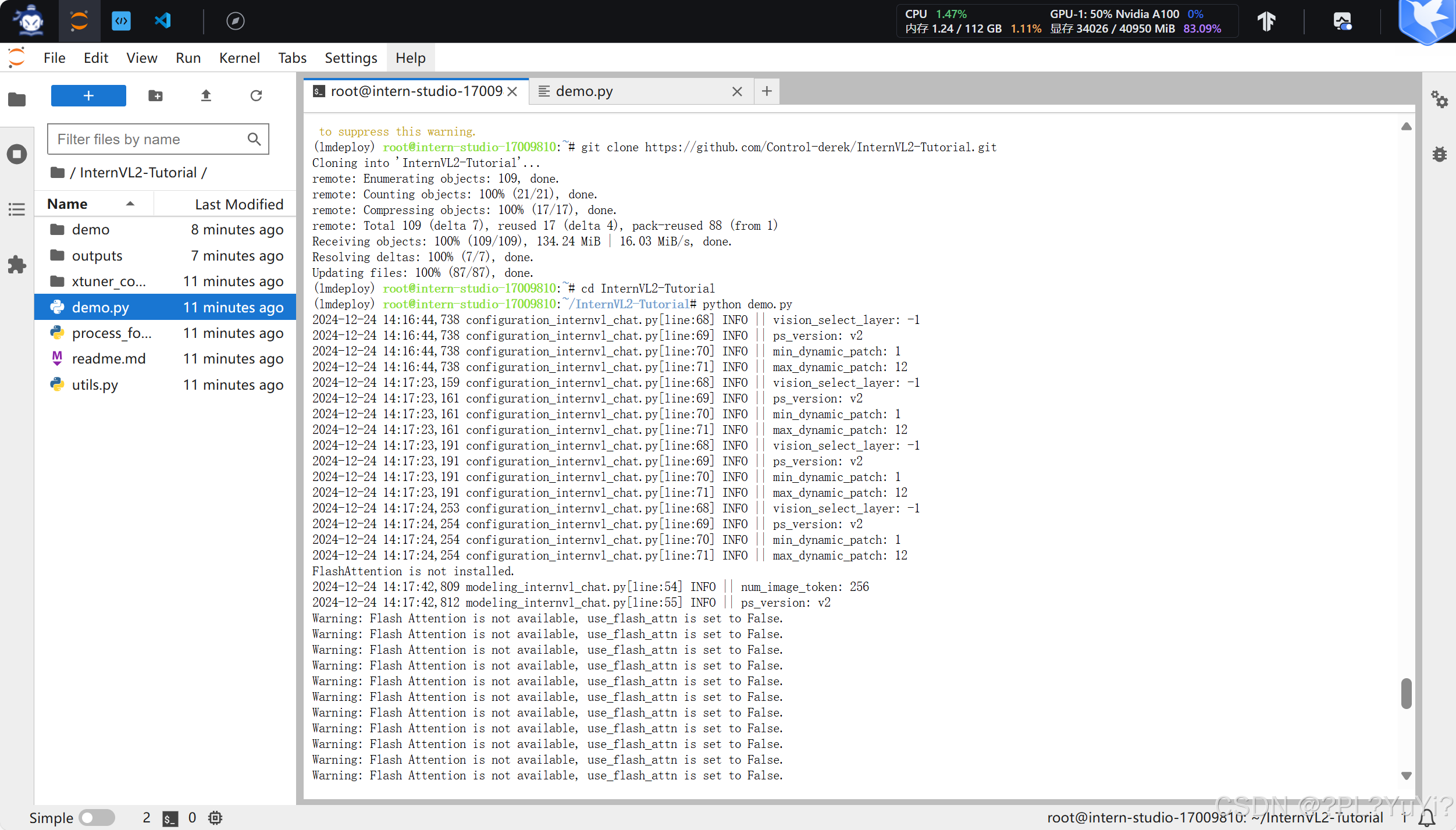Refresh the file browser list
The width and height of the screenshot is (1456, 830).
(256, 95)
